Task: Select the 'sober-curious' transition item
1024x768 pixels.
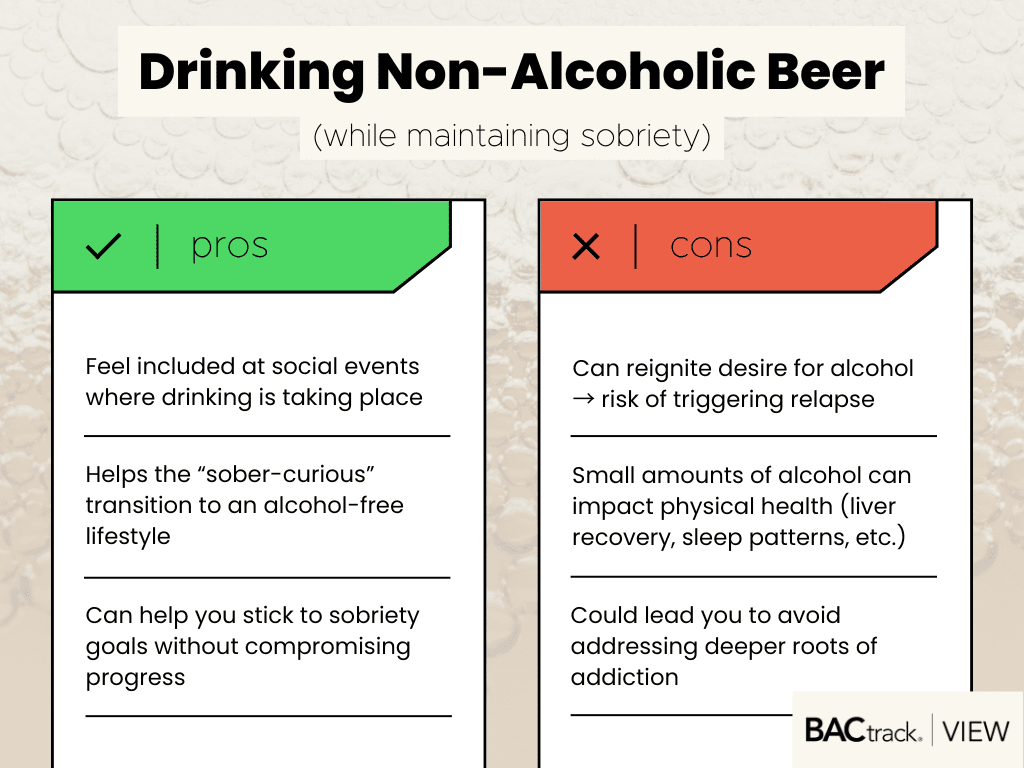Action: (x=244, y=505)
